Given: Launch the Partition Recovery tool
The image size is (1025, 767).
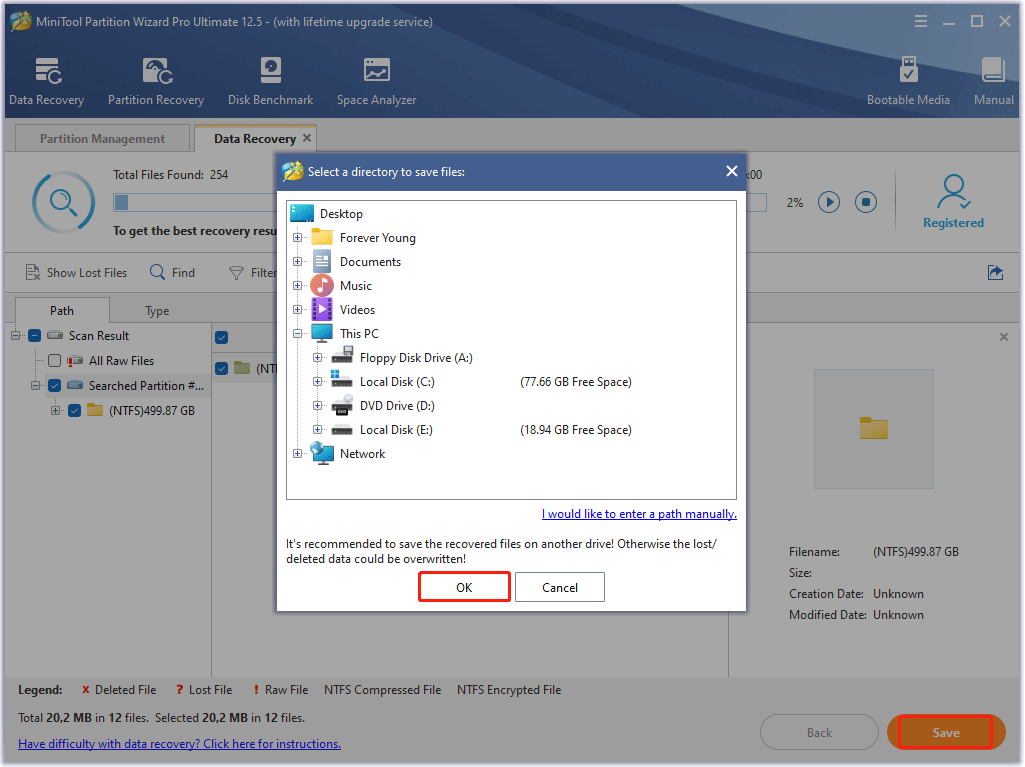Looking at the screenshot, I should click(156, 80).
